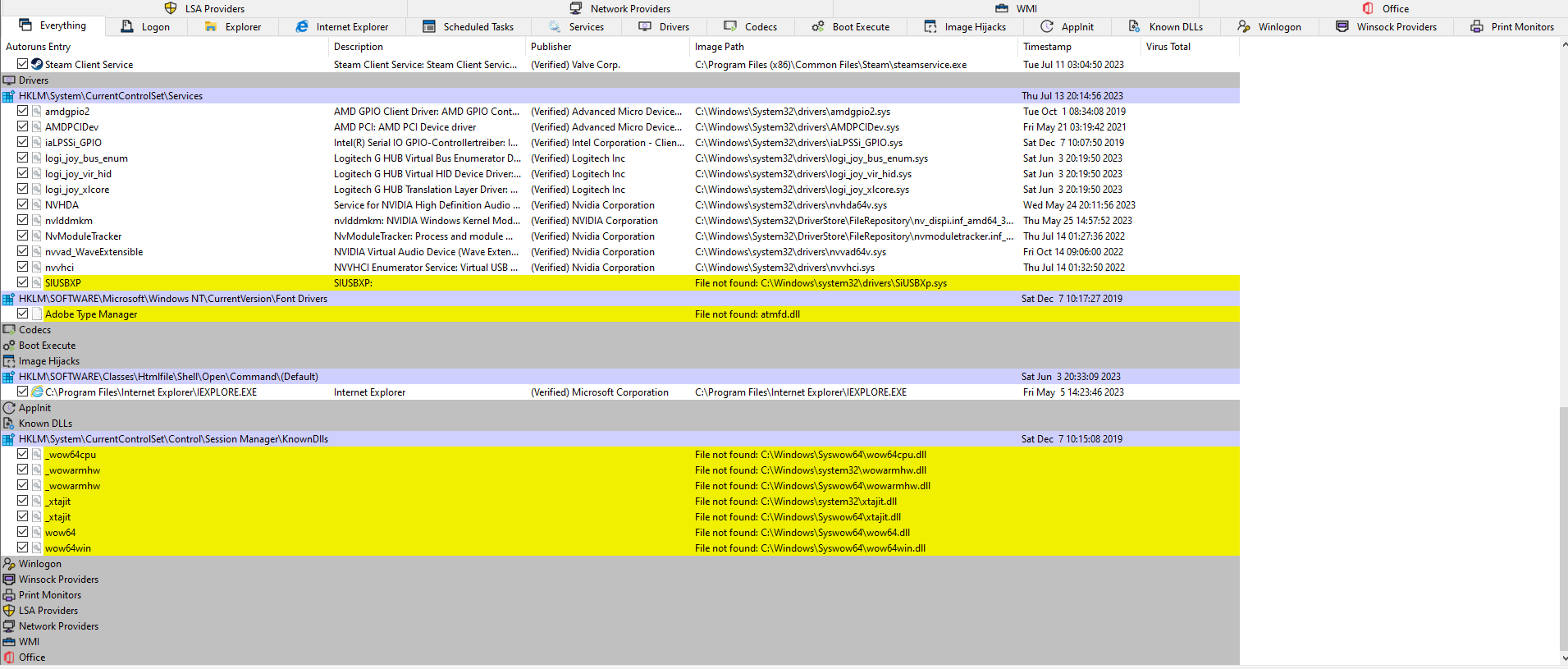Disable the amdgpio2 driver checkbox
This screenshot has width=1568, height=669.
23,110
